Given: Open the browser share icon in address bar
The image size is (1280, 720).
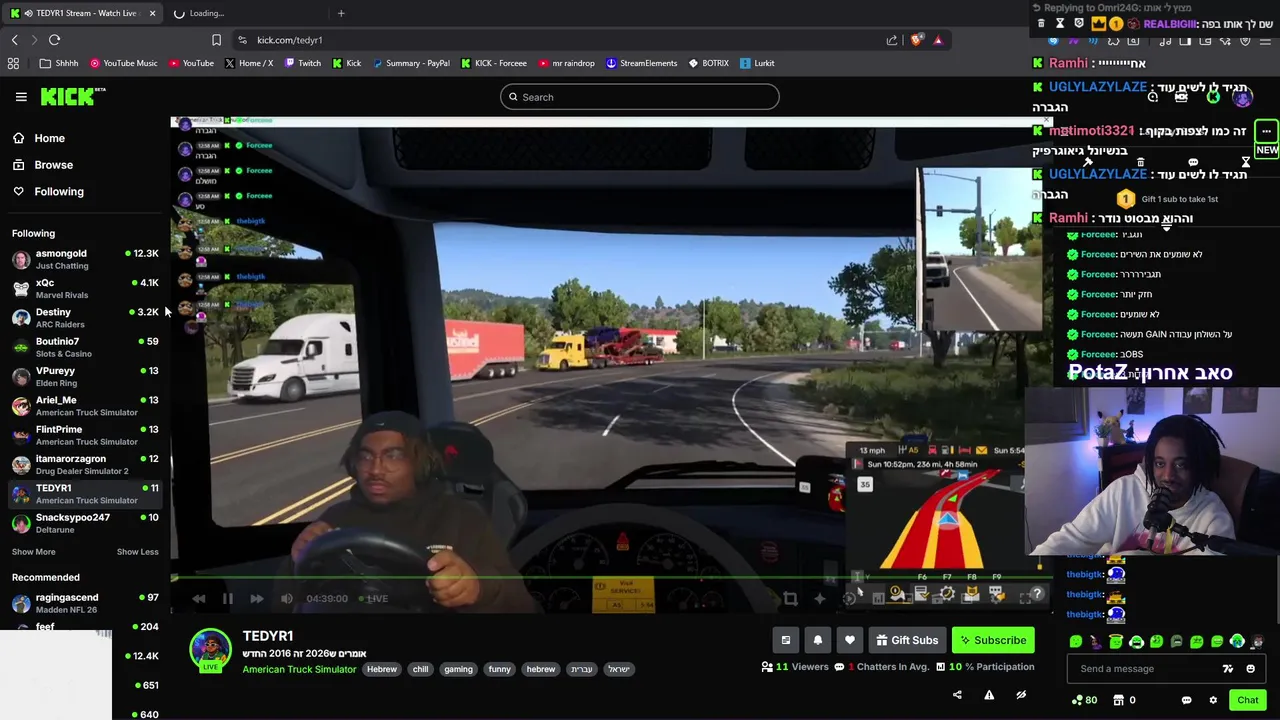Looking at the screenshot, I should click(x=892, y=40).
